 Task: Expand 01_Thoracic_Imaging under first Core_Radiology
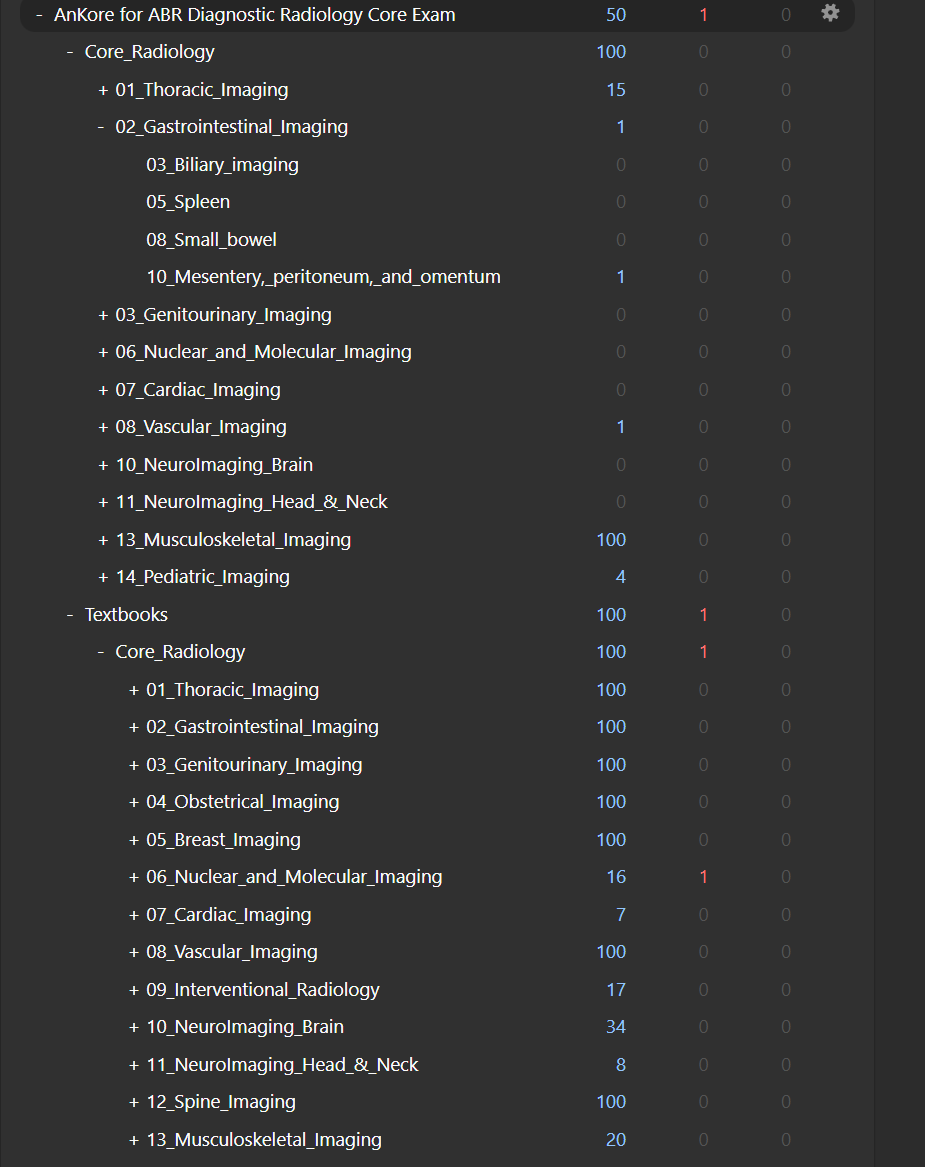point(102,90)
